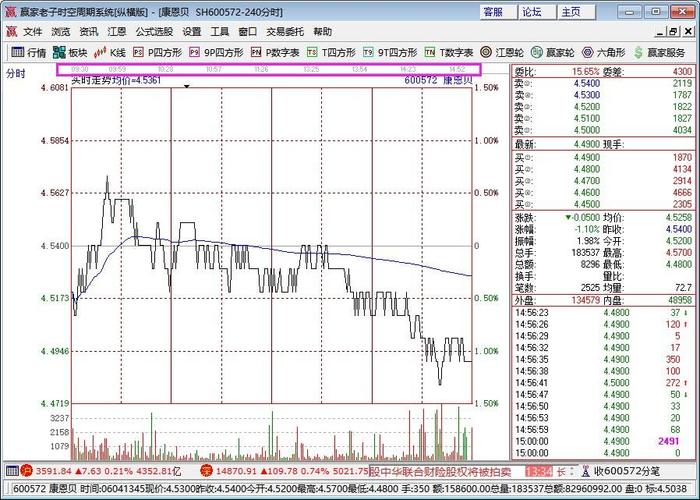Click the Shenzhen index 14870.91 ticker text
This screenshot has width=700, height=500.
pos(236,471)
